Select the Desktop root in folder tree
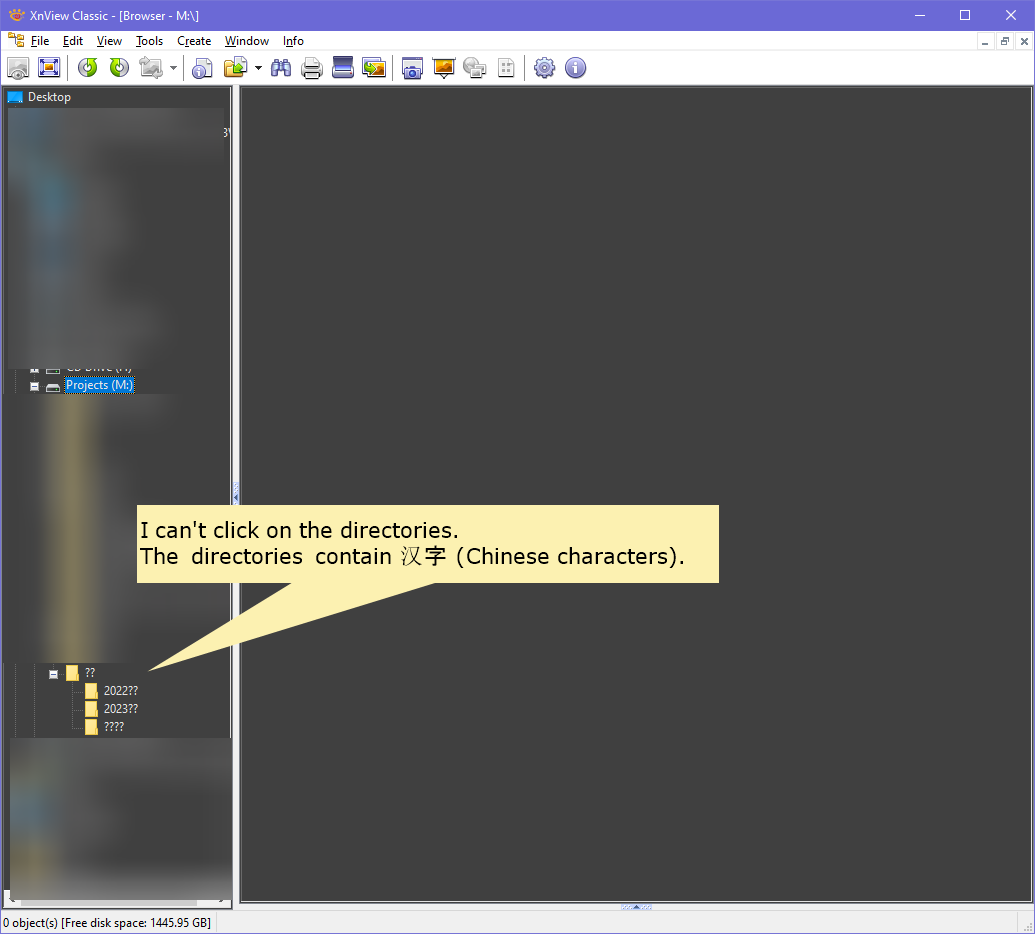 point(49,97)
